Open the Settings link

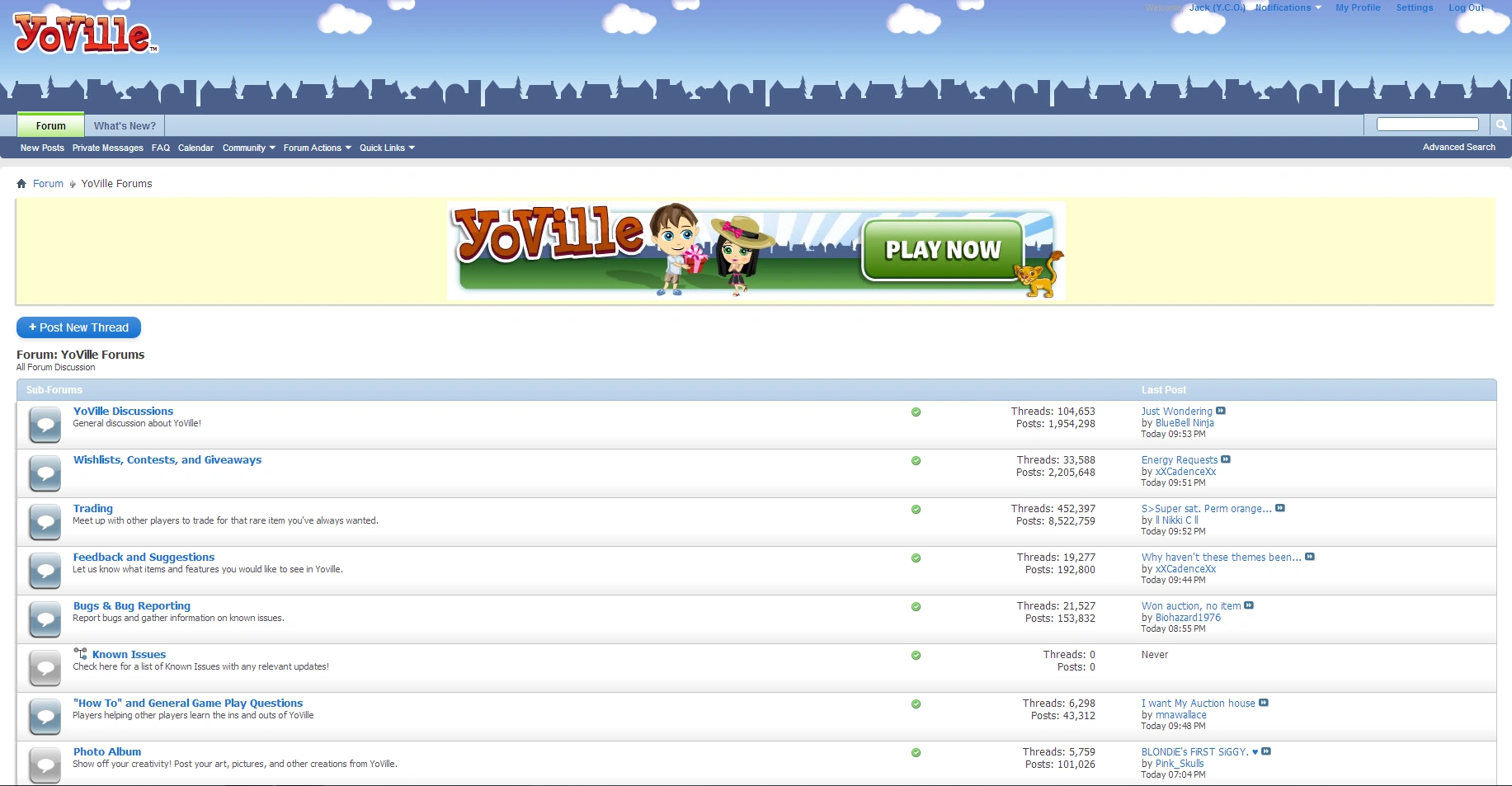pos(1415,7)
